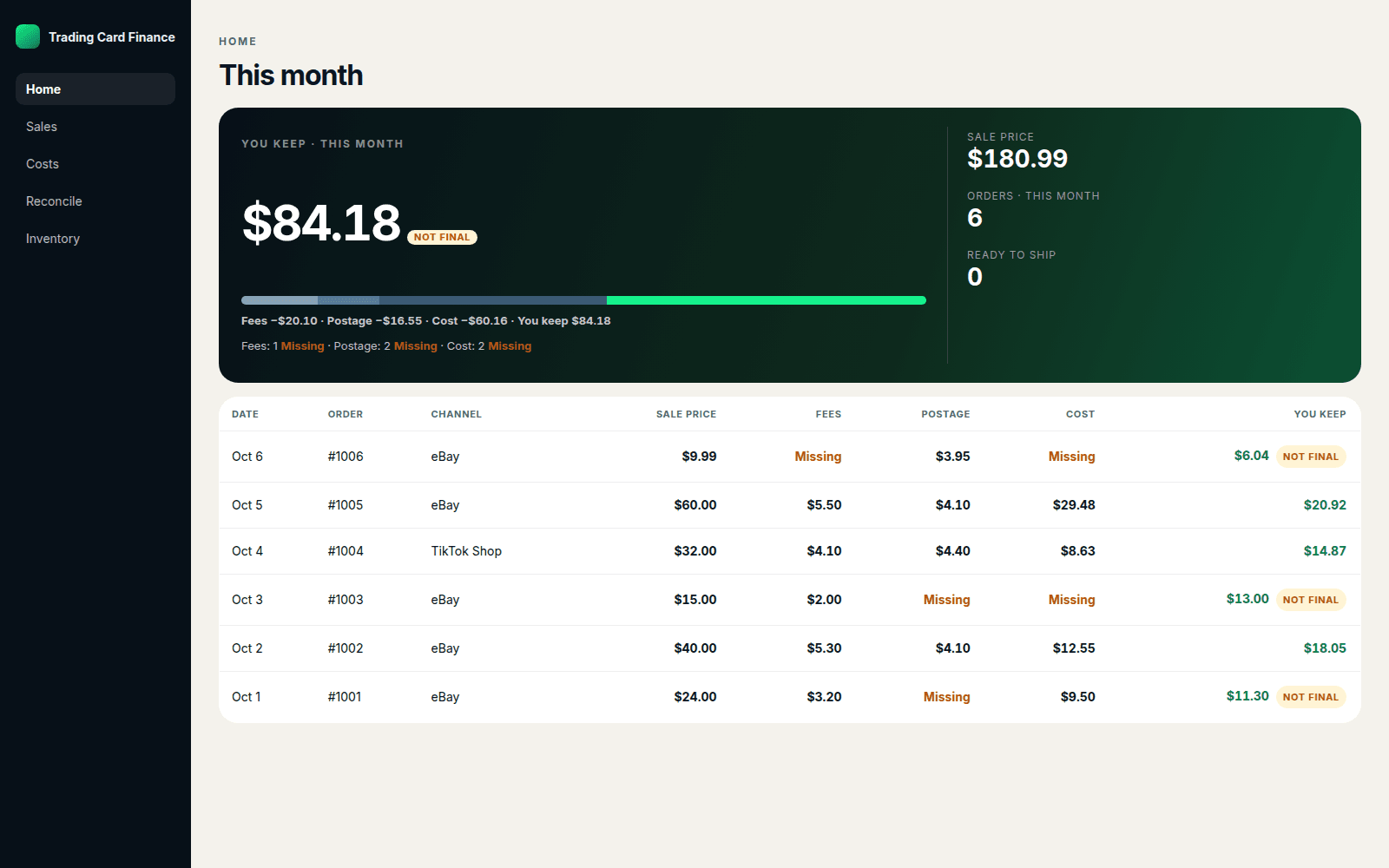The width and height of the screenshot is (1389, 868).
Task: Click the $180.99 sale price total
Action: (1017, 159)
